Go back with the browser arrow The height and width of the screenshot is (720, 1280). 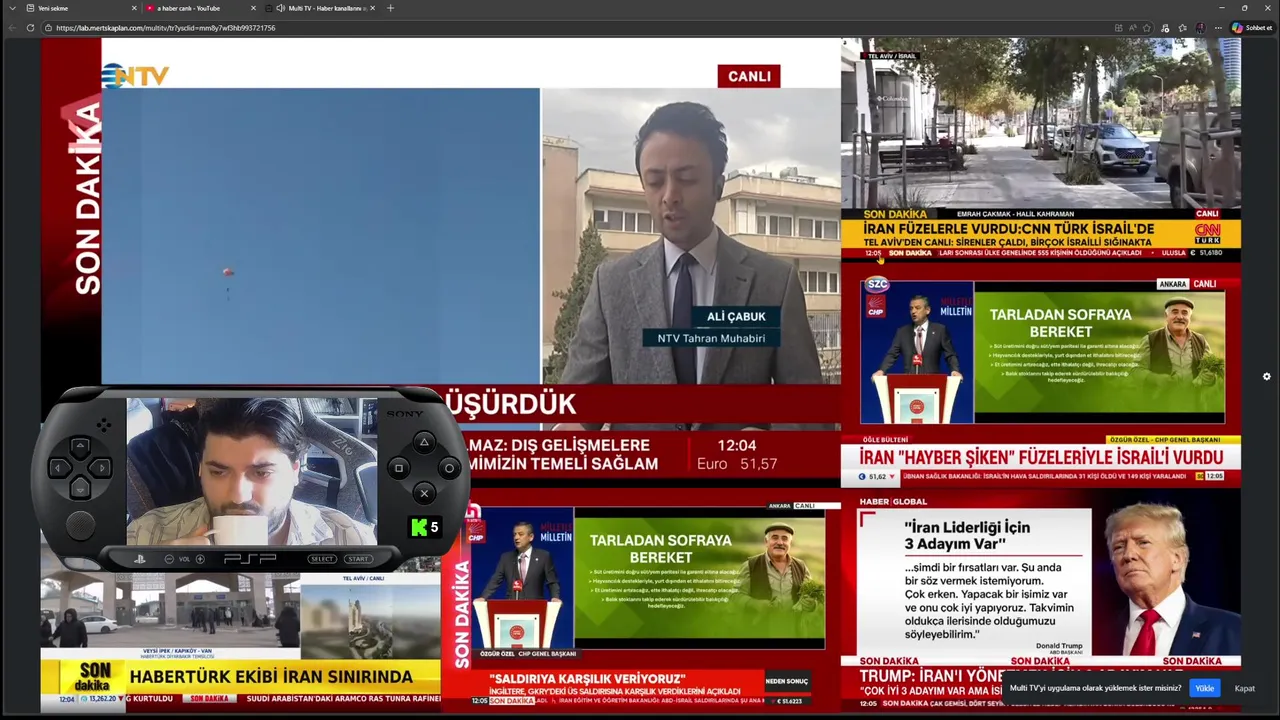tap(12, 28)
